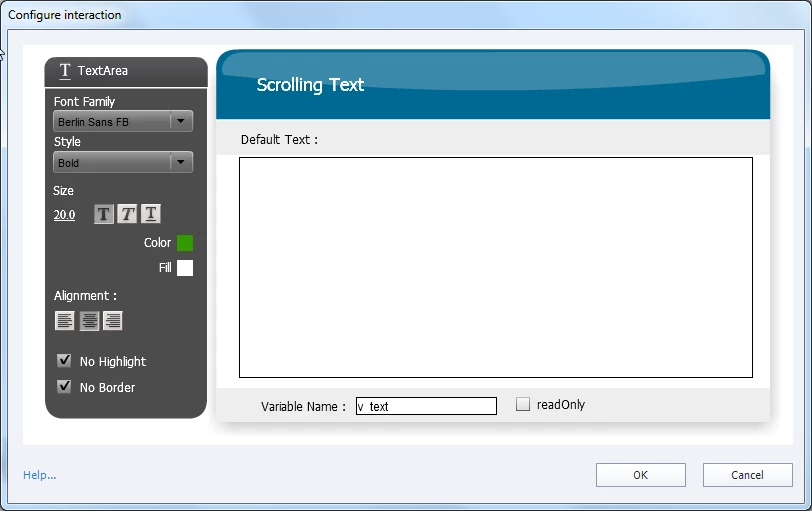Screen dimensions: 812x511
Task: Open the green text Color swatch
Action: coord(185,243)
